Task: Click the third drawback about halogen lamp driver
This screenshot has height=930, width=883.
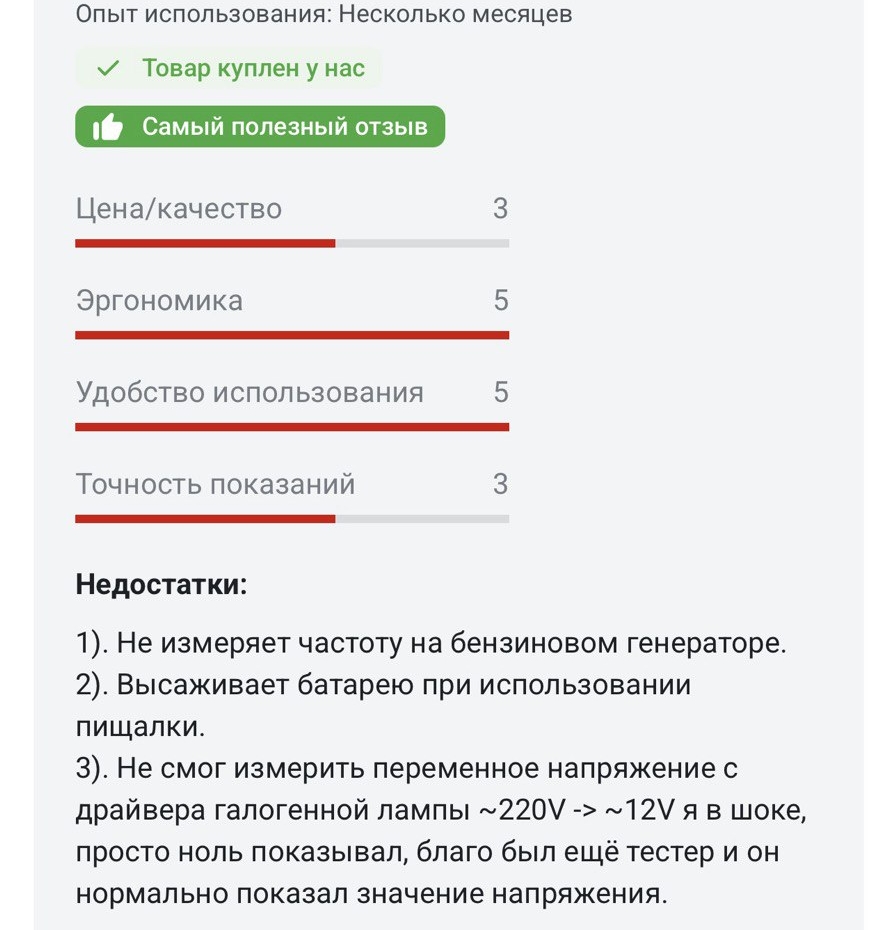Action: 441,831
